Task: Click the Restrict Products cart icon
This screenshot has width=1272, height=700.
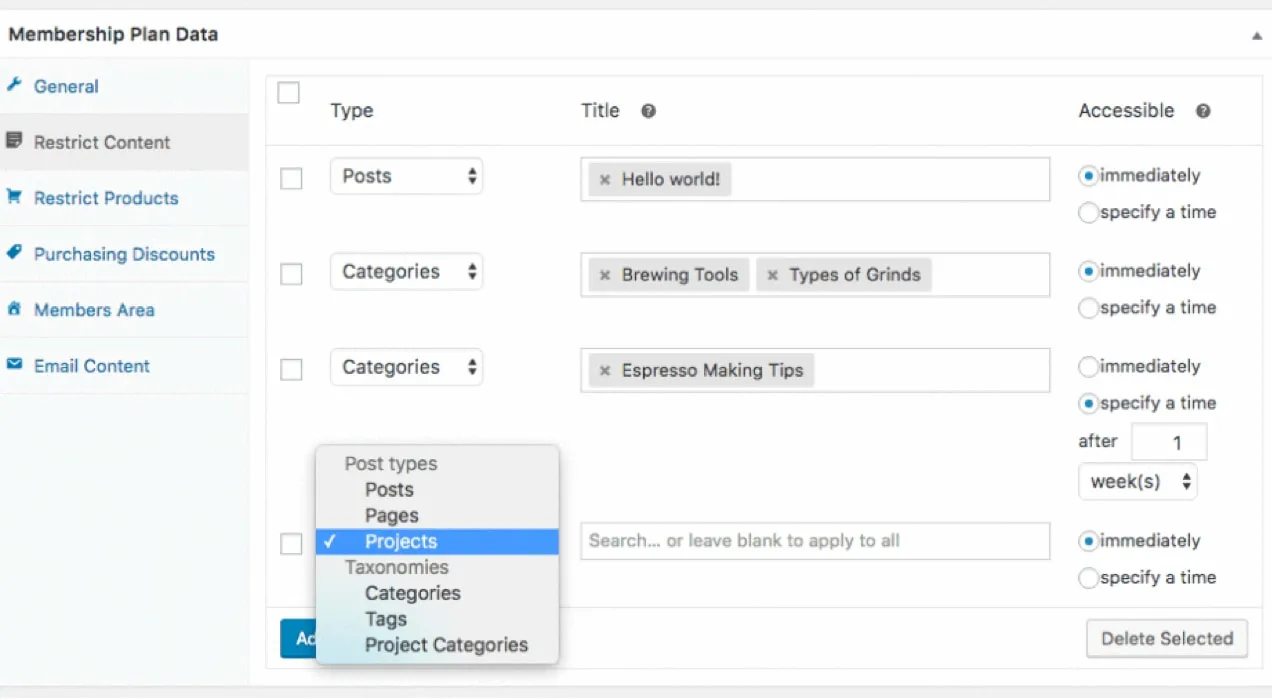Action: [x=14, y=197]
